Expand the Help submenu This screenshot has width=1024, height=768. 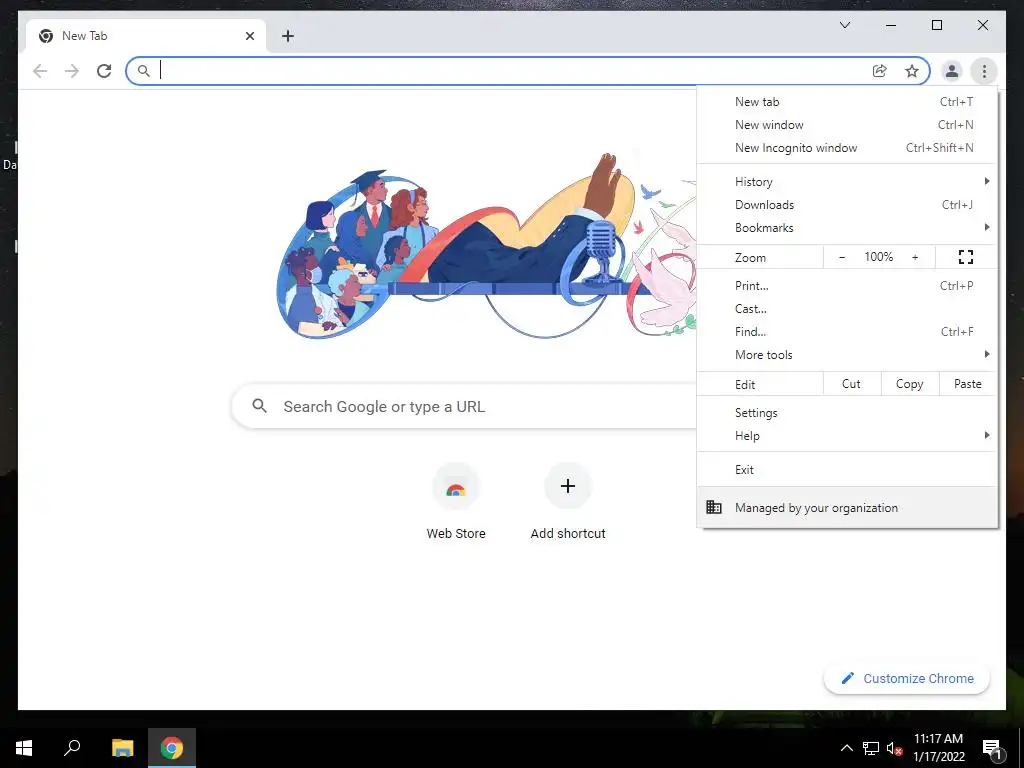pyautogui.click(x=847, y=436)
